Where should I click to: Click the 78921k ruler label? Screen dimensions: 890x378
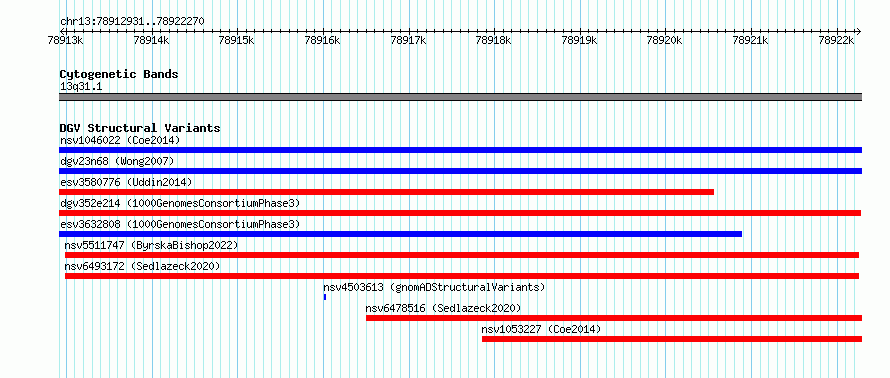tap(750, 40)
